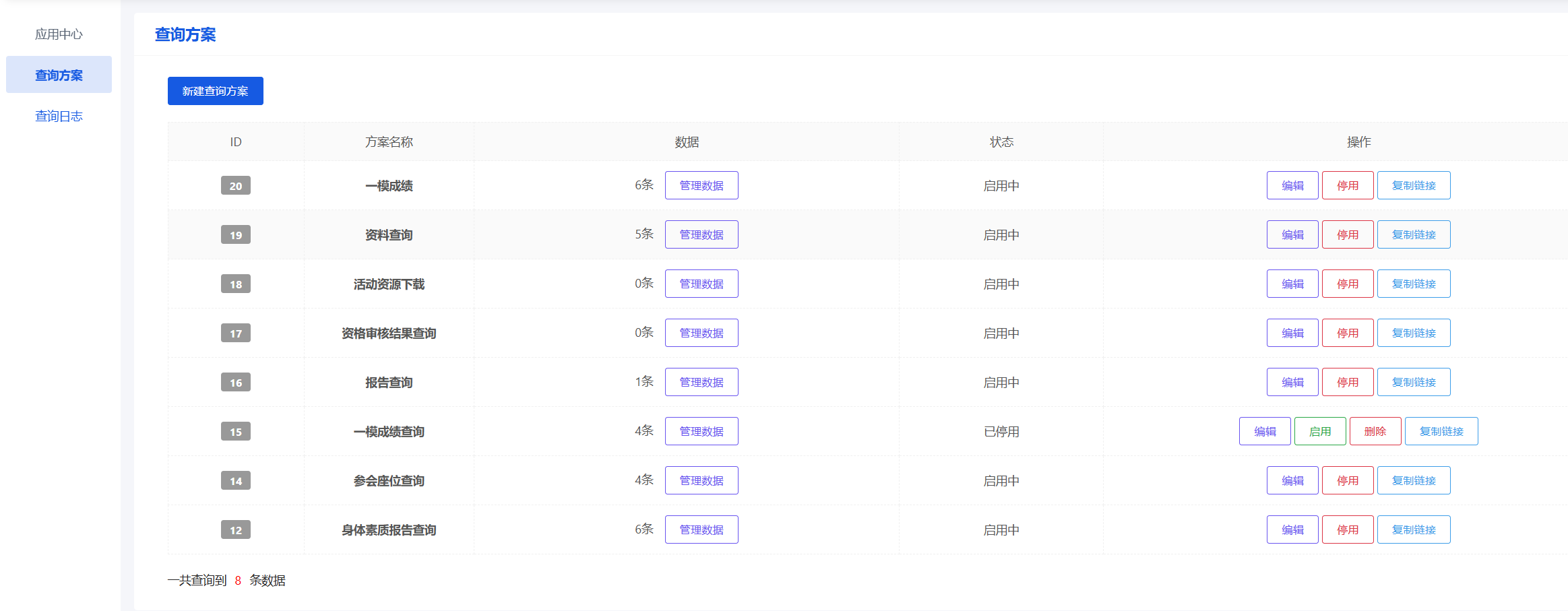Disable 活动资源下载 using 停用 button
The height and width of the screenshot is (611, 1568).
click(1347, 284)
